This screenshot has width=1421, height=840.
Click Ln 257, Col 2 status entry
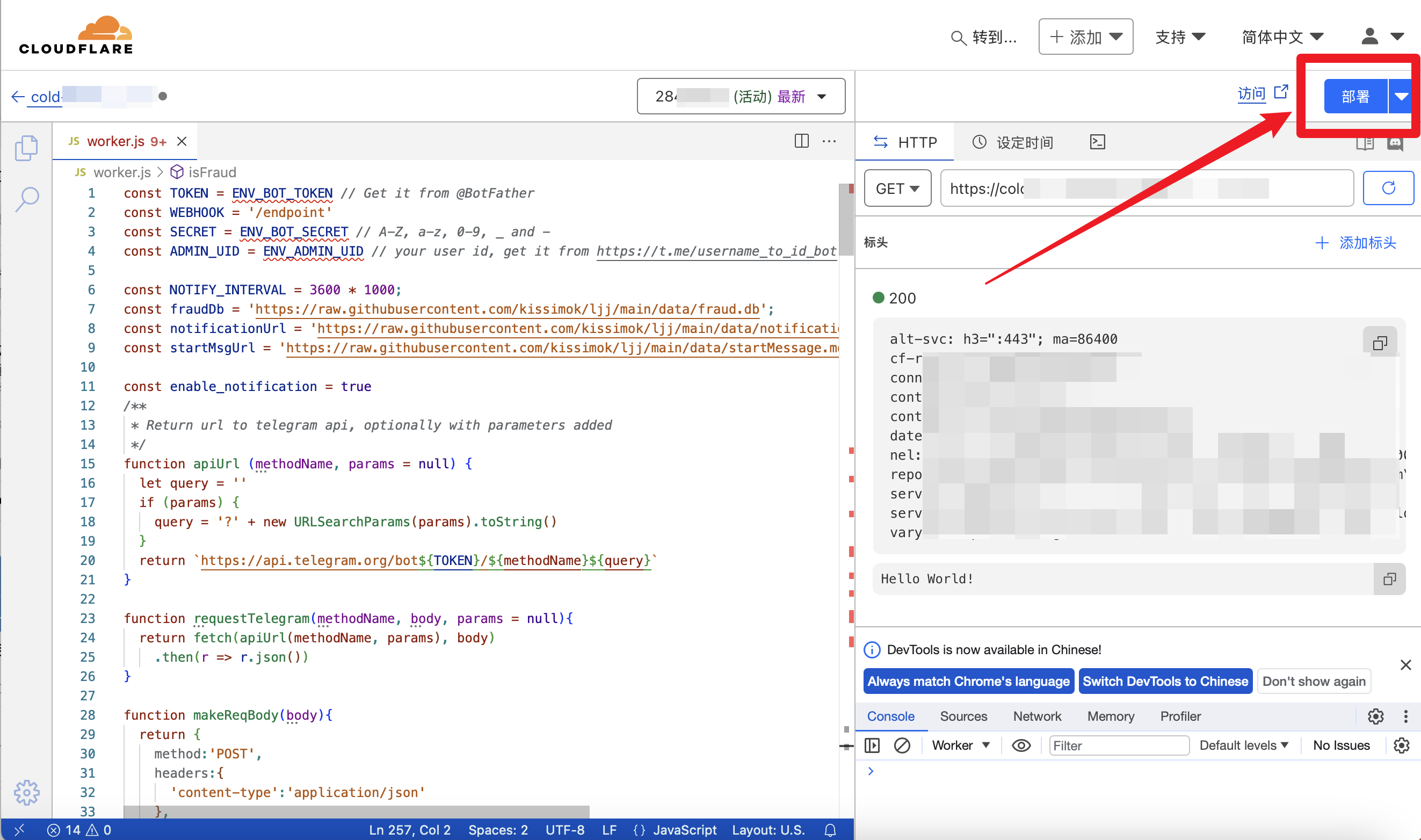[x=410, y=830]
